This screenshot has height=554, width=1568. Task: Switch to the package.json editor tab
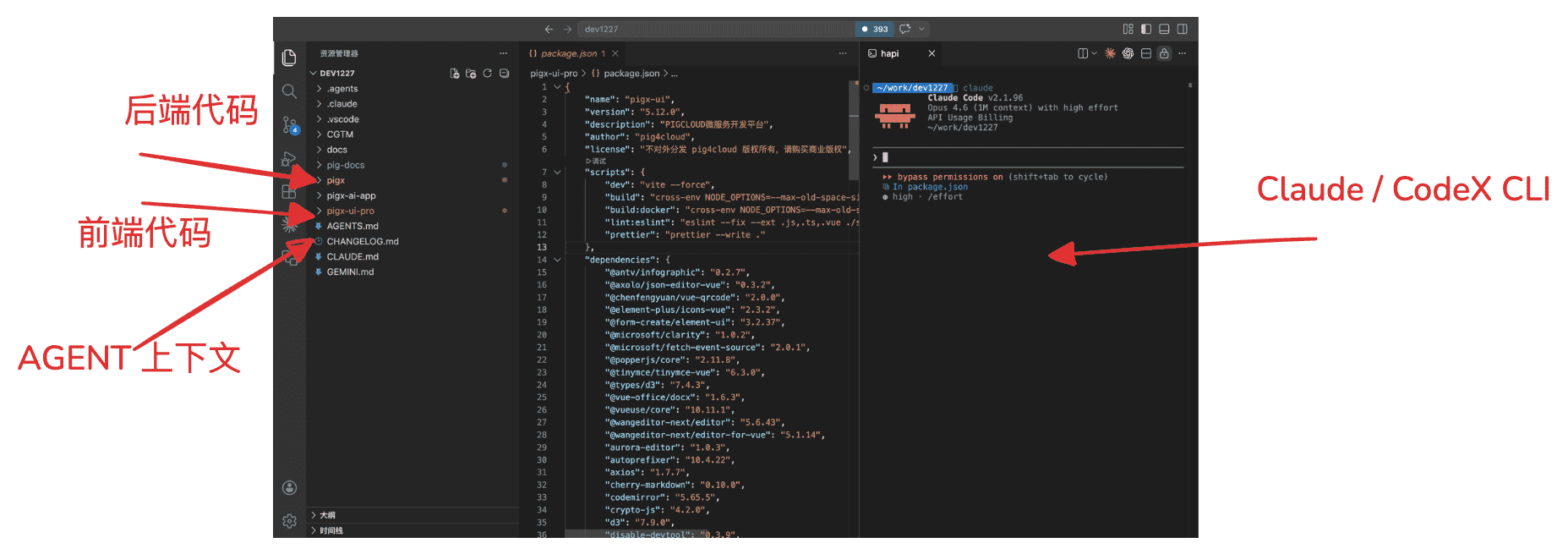(568, 53)
